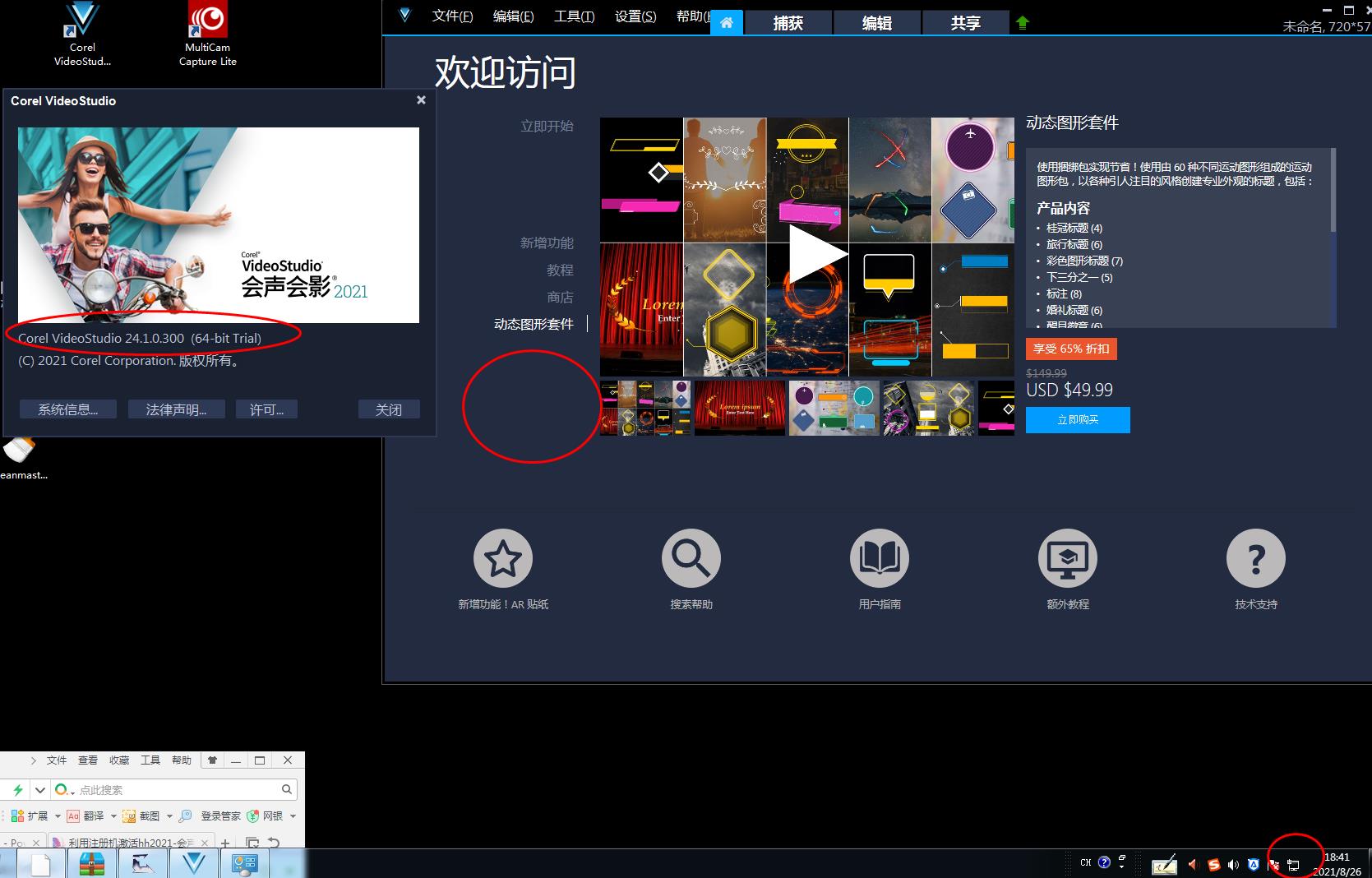Select 动态图形套件 in welcome sidebar

pyautogui.click(x=534, y=324)
